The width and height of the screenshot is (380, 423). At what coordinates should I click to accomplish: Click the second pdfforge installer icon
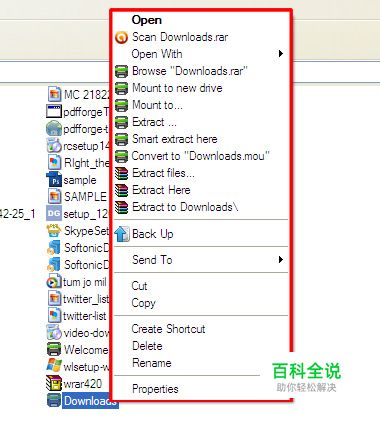coord(54,129)
